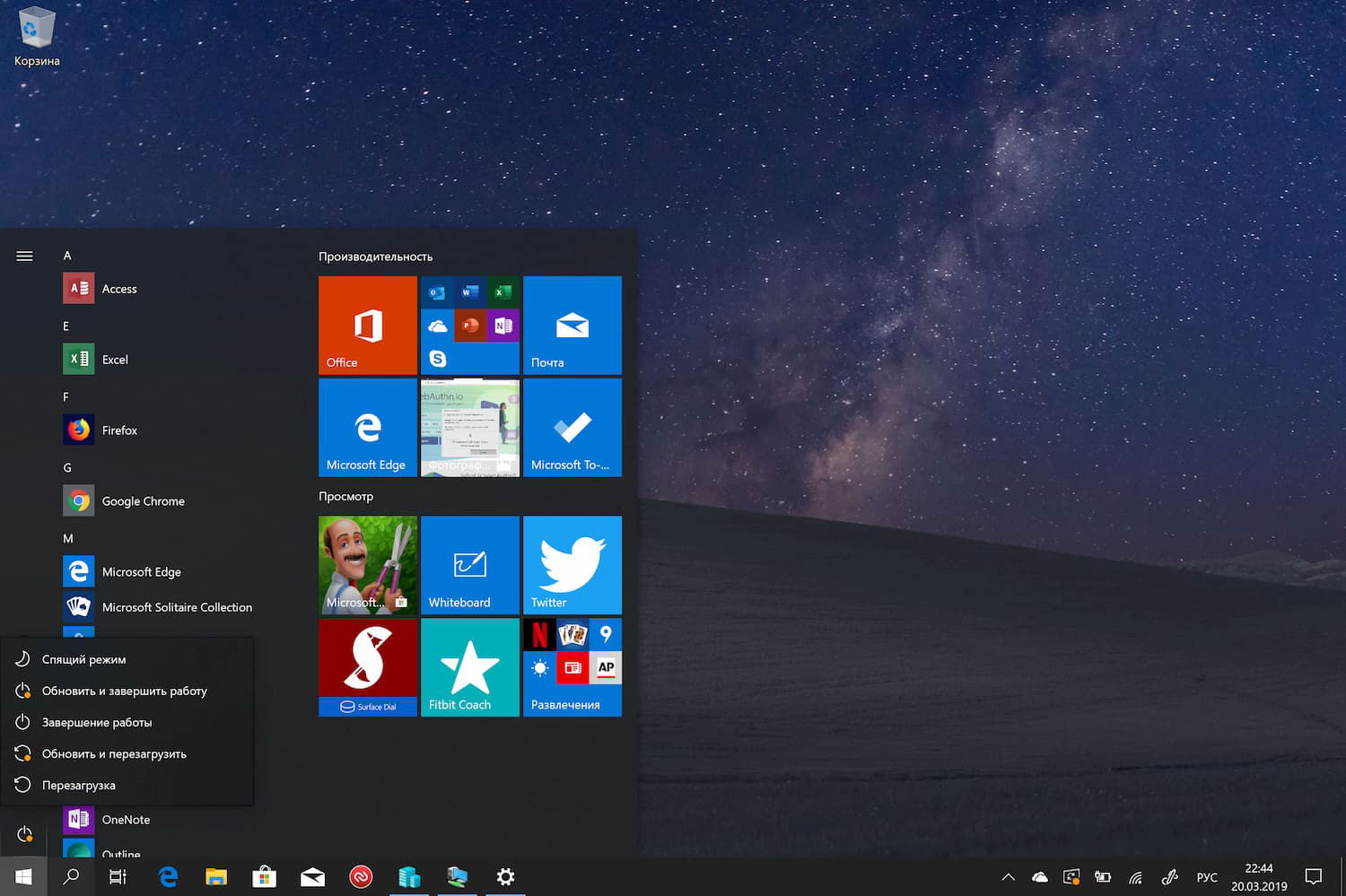The height and width of the screenshot is (896, 1346).
Task: Open Windows Ink Workspace in the tray
Action: pyautogui.click(x=1169, y=877)
